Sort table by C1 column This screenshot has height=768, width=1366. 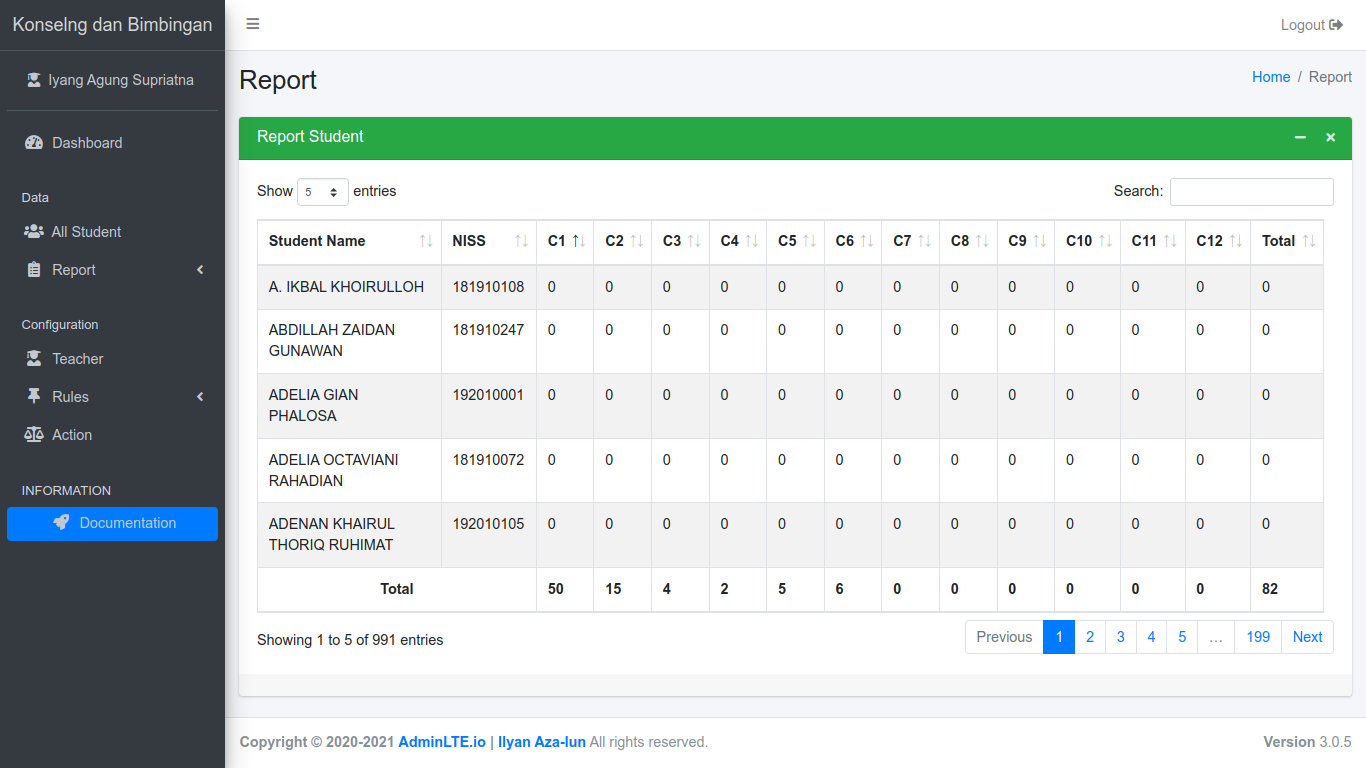point(565,242)
